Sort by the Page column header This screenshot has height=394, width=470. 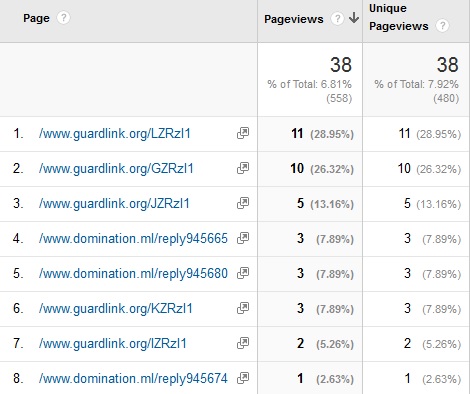pyautogui.click(x=36, y=18)
